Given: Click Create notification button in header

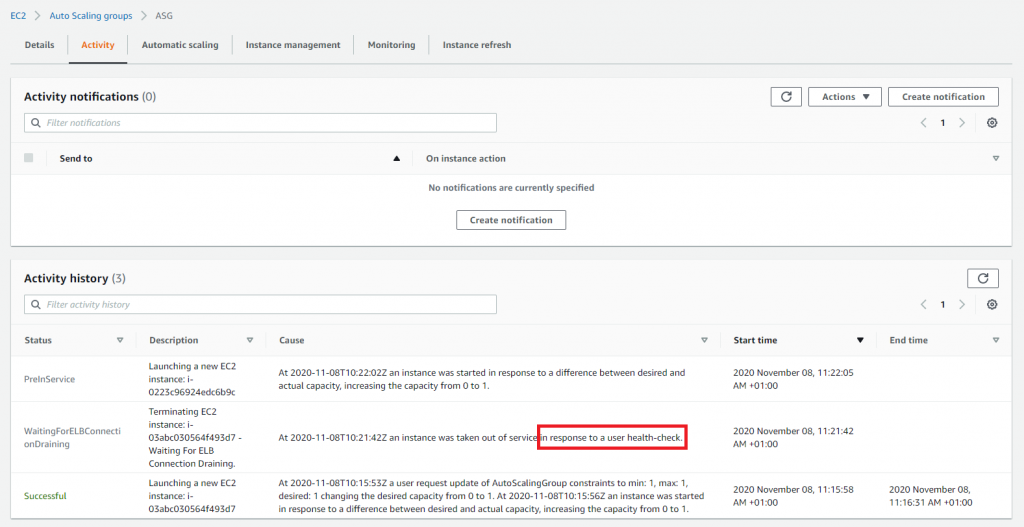Looking at the screenshot, I should [x=943, y=97].
